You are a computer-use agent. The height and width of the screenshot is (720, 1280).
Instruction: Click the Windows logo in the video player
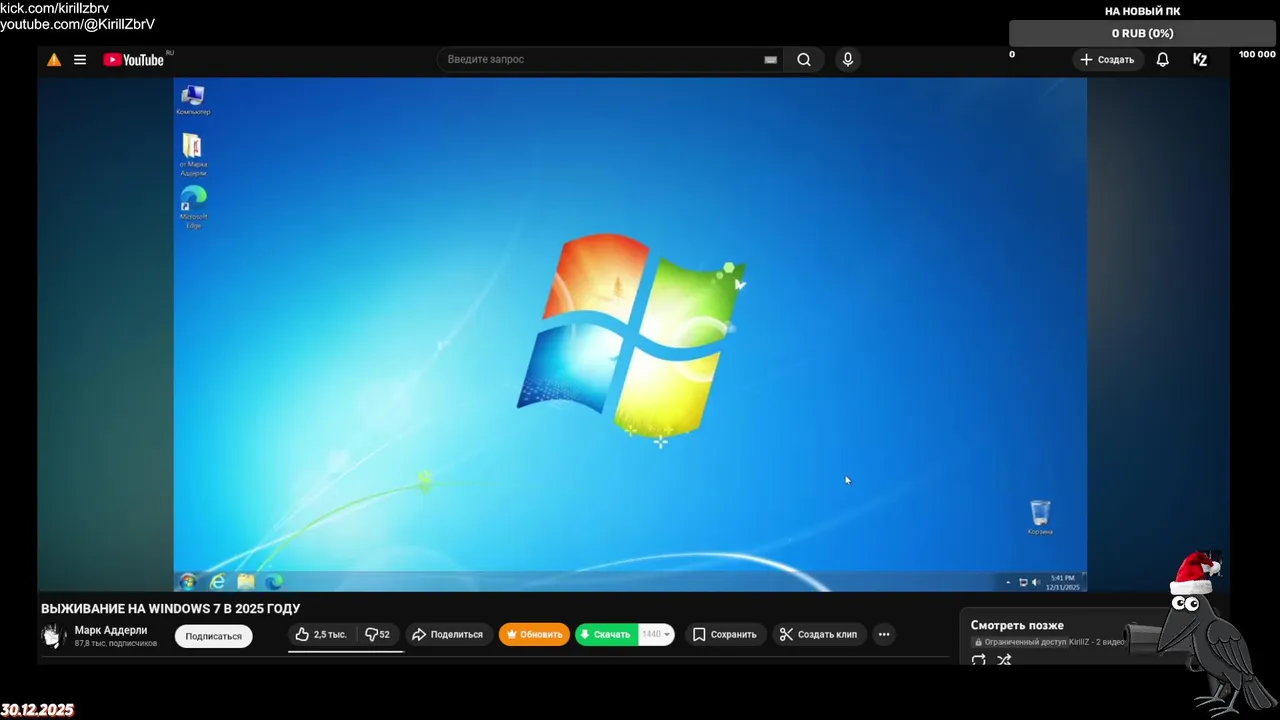[631, 335]
